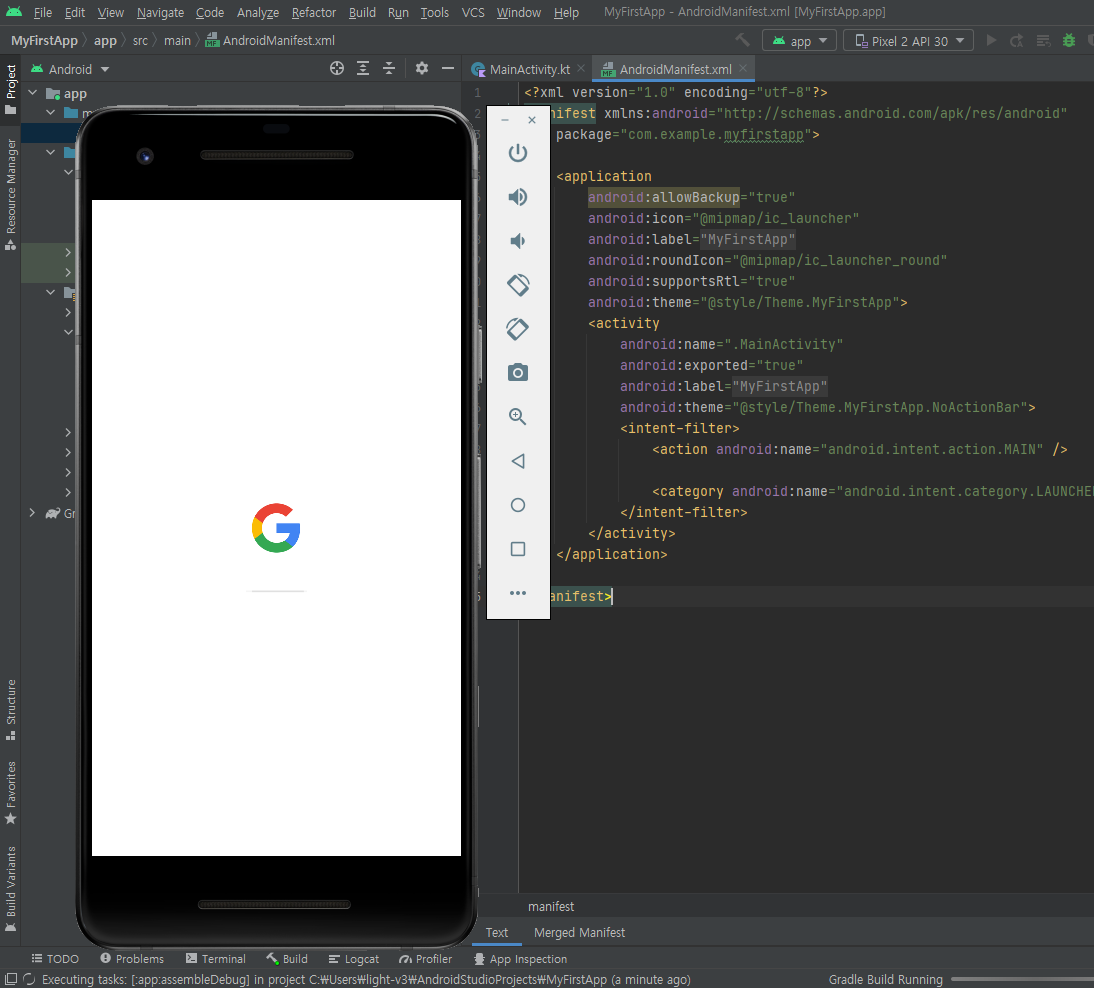Open the VCS menu
This screenshot has width=1094, height=988.
[472, 13]
